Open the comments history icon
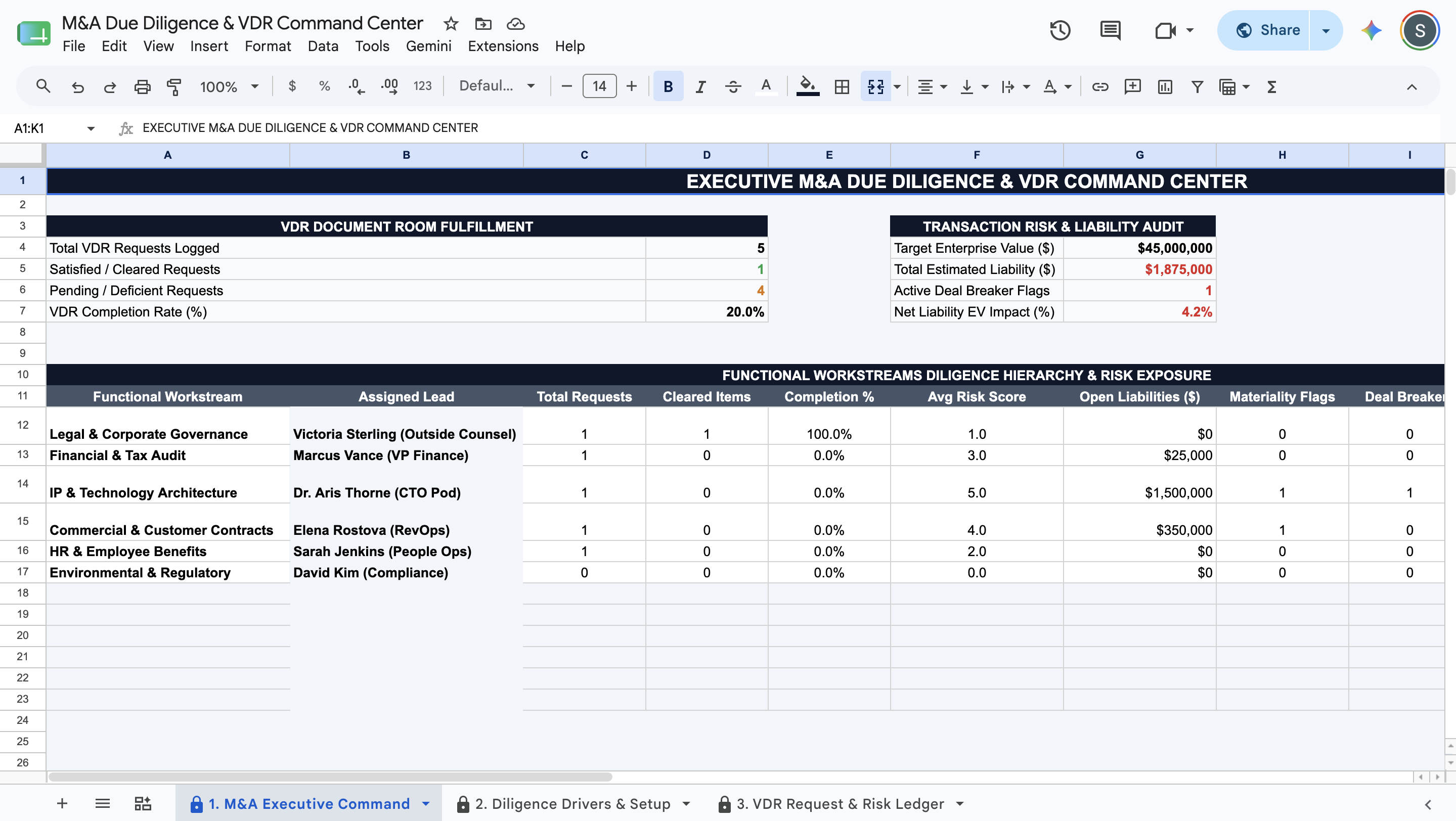 1110,30
